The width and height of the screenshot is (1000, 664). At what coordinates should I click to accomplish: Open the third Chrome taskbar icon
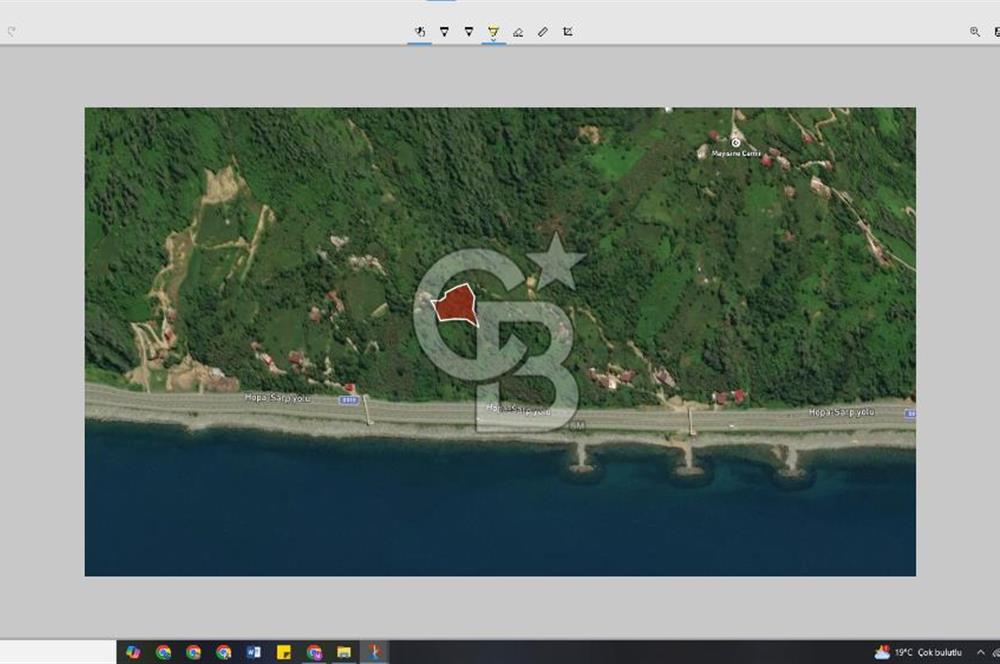pos(223,652)
